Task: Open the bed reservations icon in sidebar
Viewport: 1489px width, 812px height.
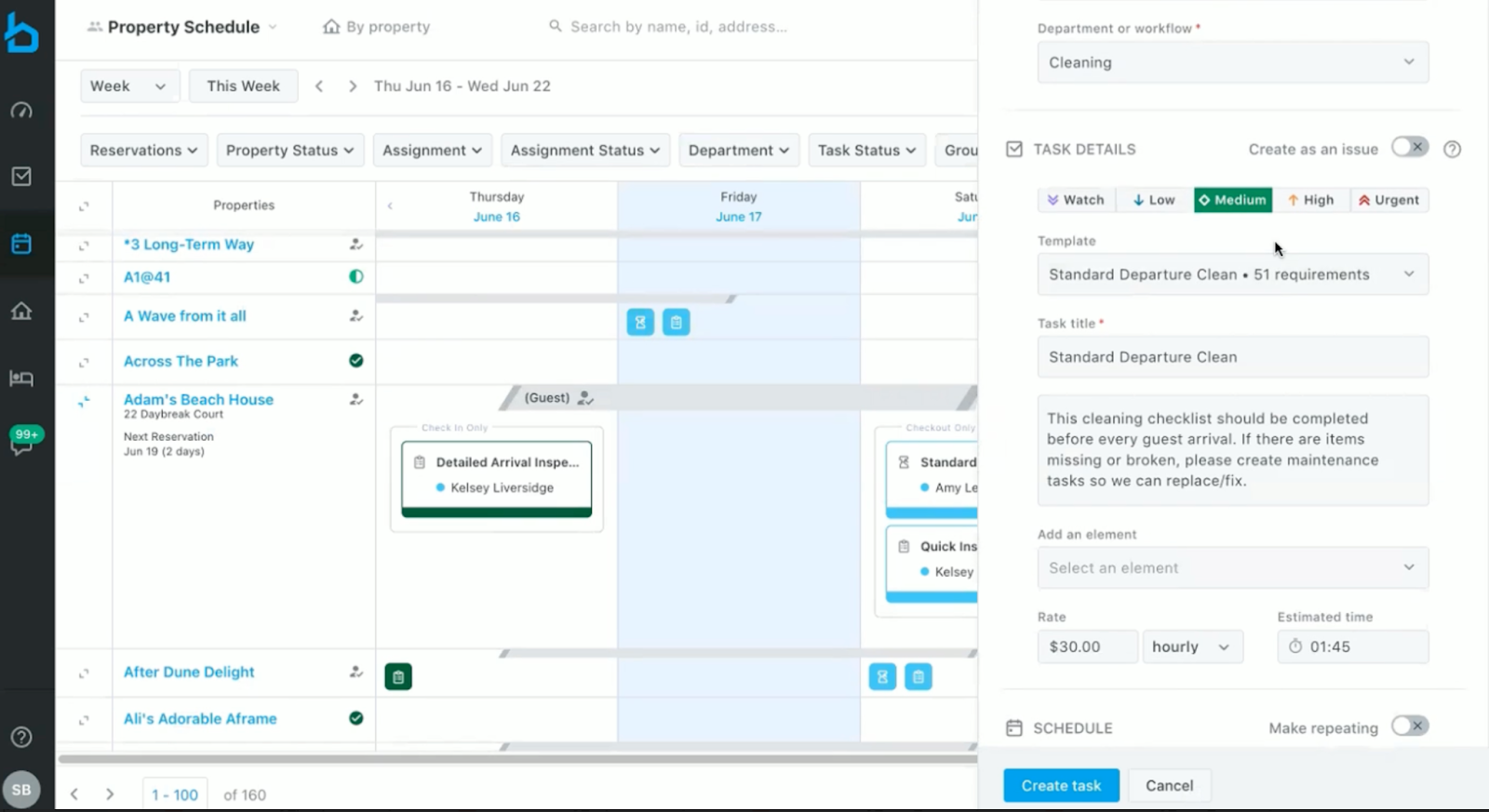Action: pyautogui.click(x=21, y=378)
